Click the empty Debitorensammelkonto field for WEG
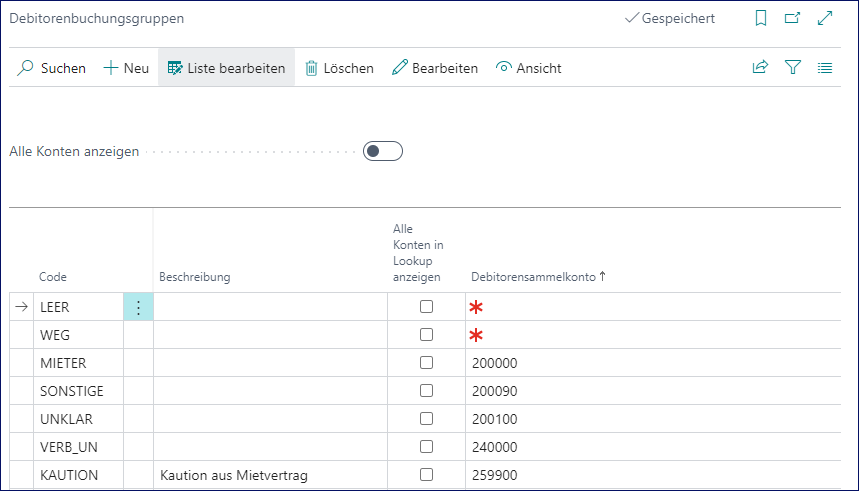The image size is (859, 491). (653, 335)
